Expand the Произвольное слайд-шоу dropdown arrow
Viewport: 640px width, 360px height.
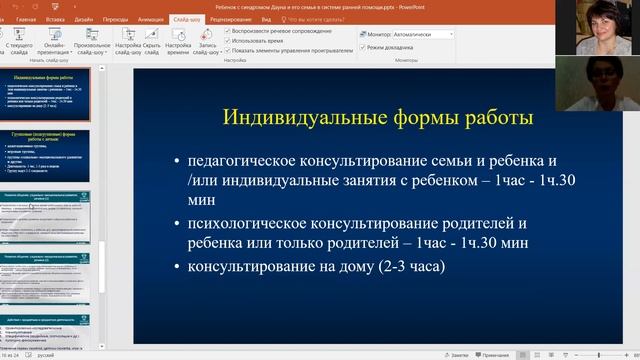pos(106,53)
